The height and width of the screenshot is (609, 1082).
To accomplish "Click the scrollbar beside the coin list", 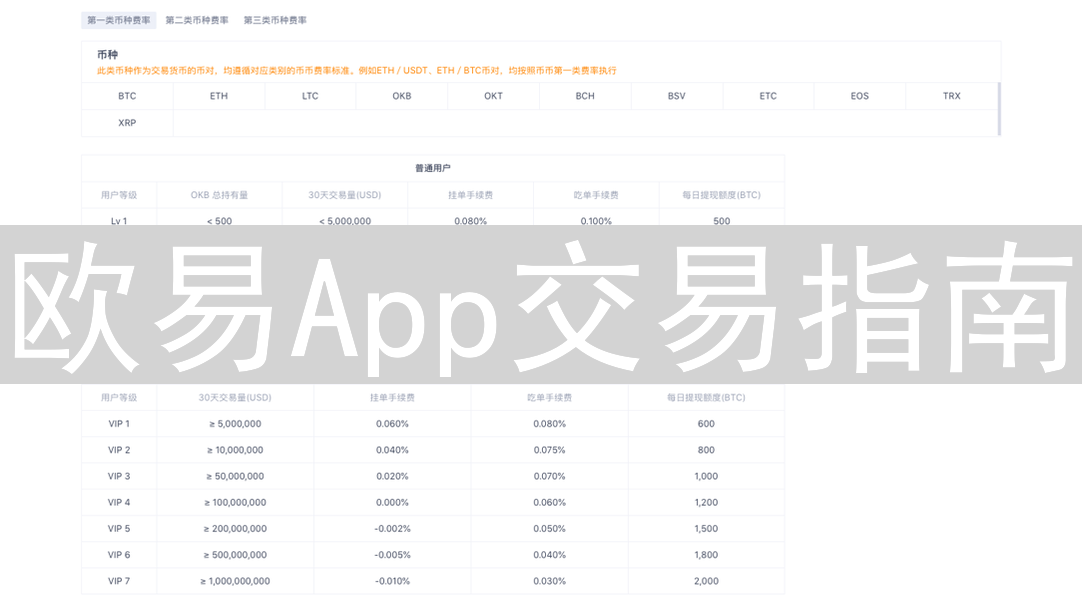I will (x=999, y=109).
